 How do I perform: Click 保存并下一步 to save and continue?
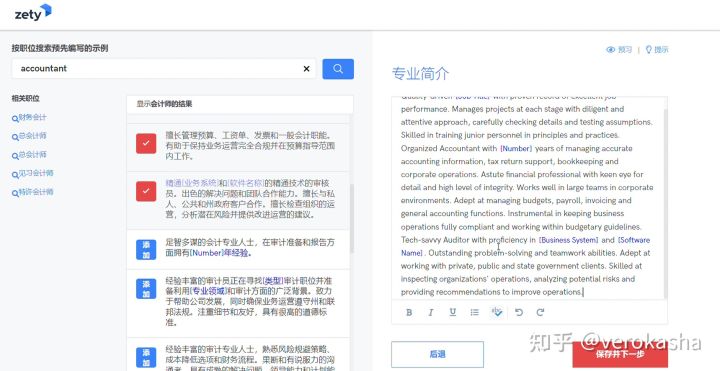(x=620, y=354)
